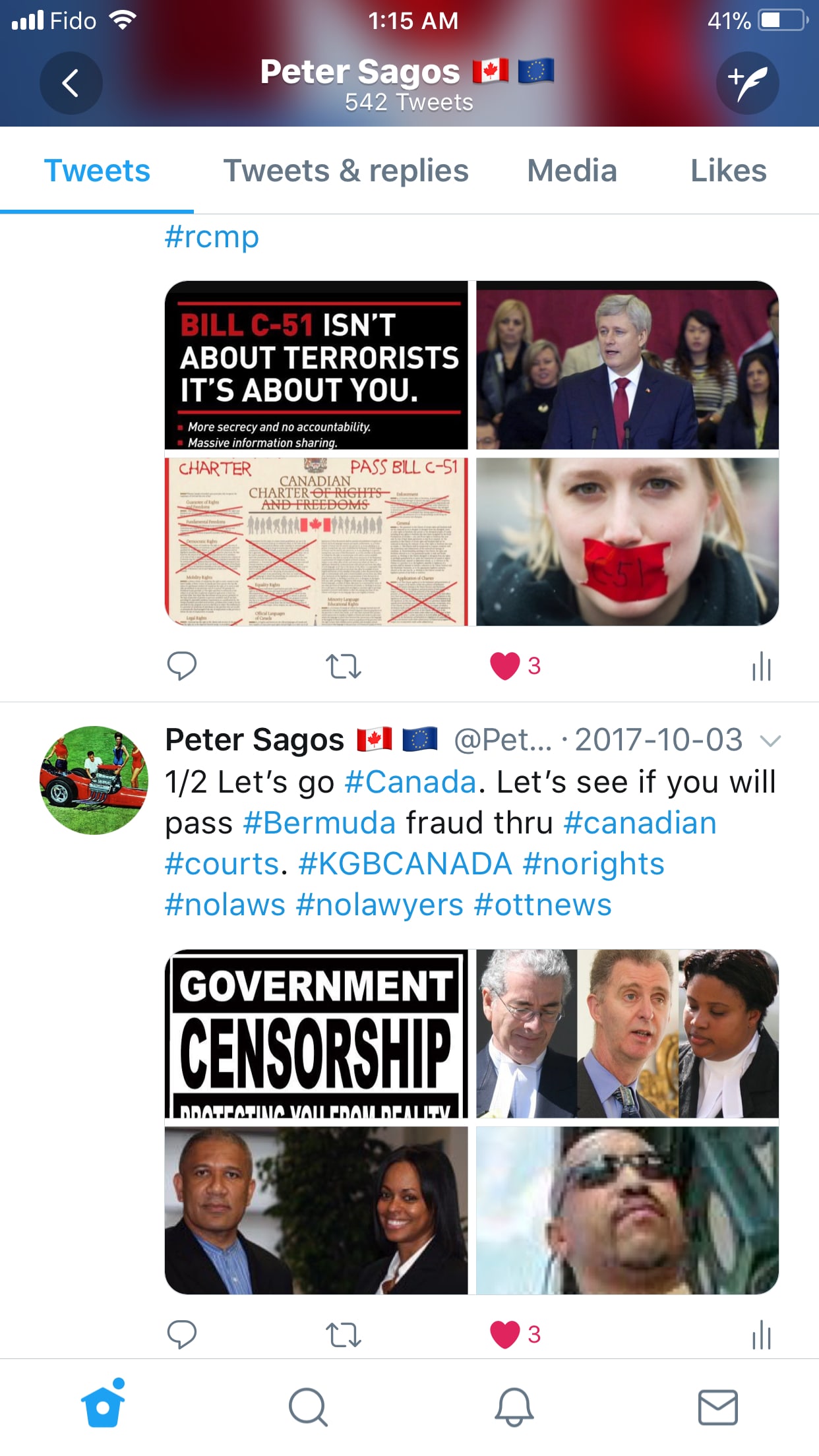Retweet the 2017-10-03 Canada tweet

pos(344,1335)
